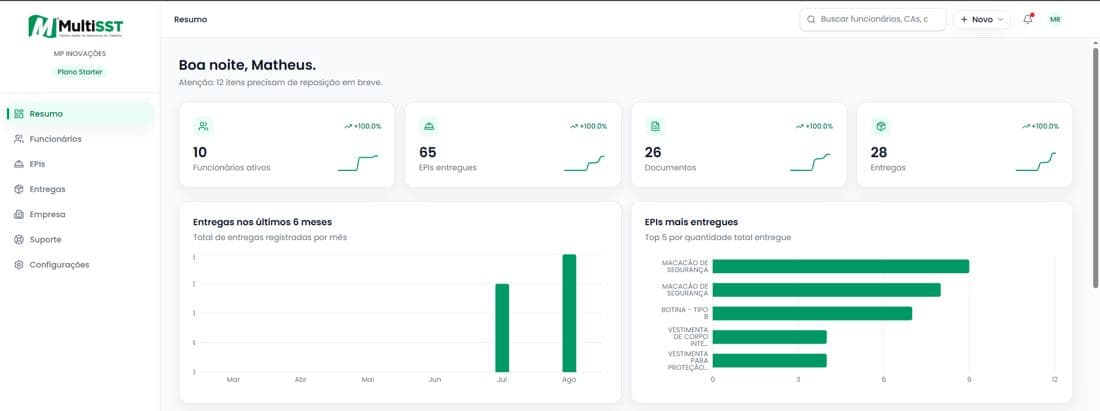This screenshot has height=411, width=1100.
Task: Click the 12 itens reposição warning text
Action: point(281,83)
